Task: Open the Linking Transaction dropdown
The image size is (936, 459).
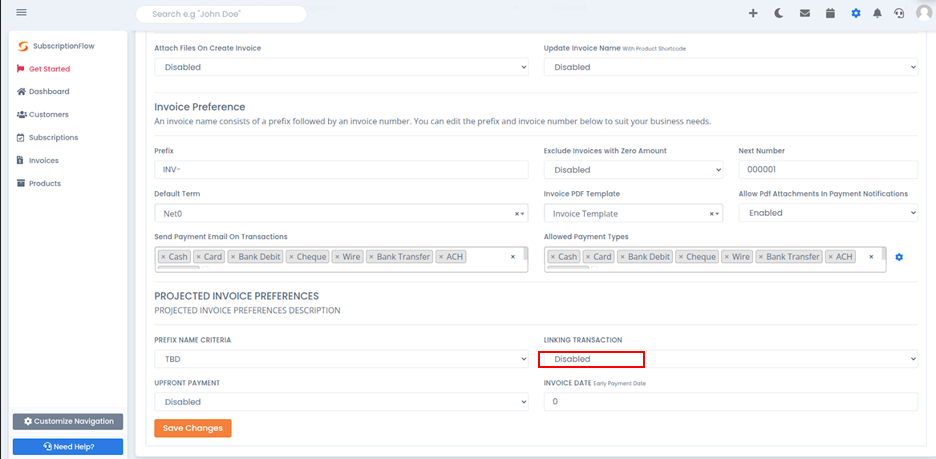Action: click(x=728, y=359)
